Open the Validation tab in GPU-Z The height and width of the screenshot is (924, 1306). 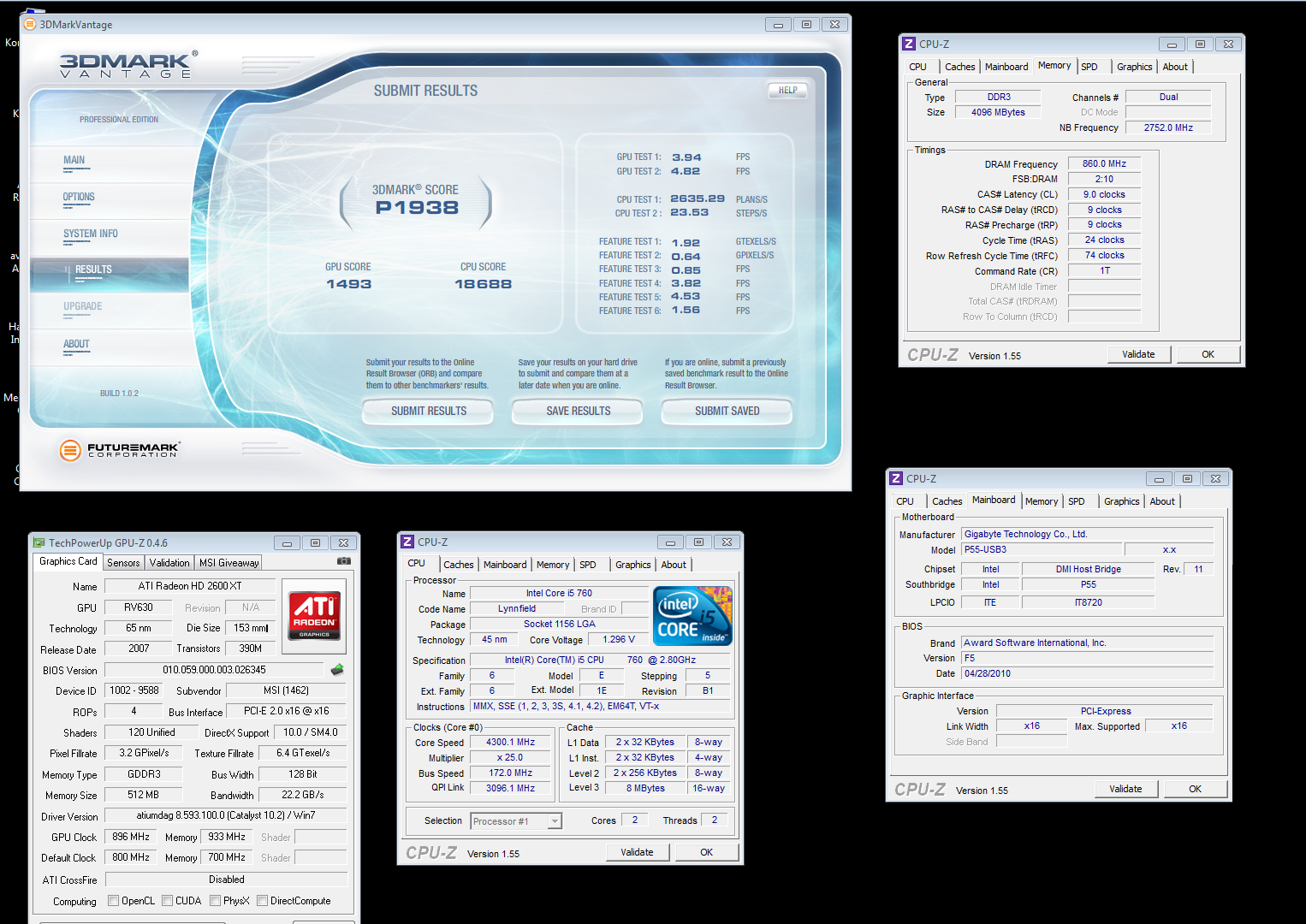tap(169, 563)
